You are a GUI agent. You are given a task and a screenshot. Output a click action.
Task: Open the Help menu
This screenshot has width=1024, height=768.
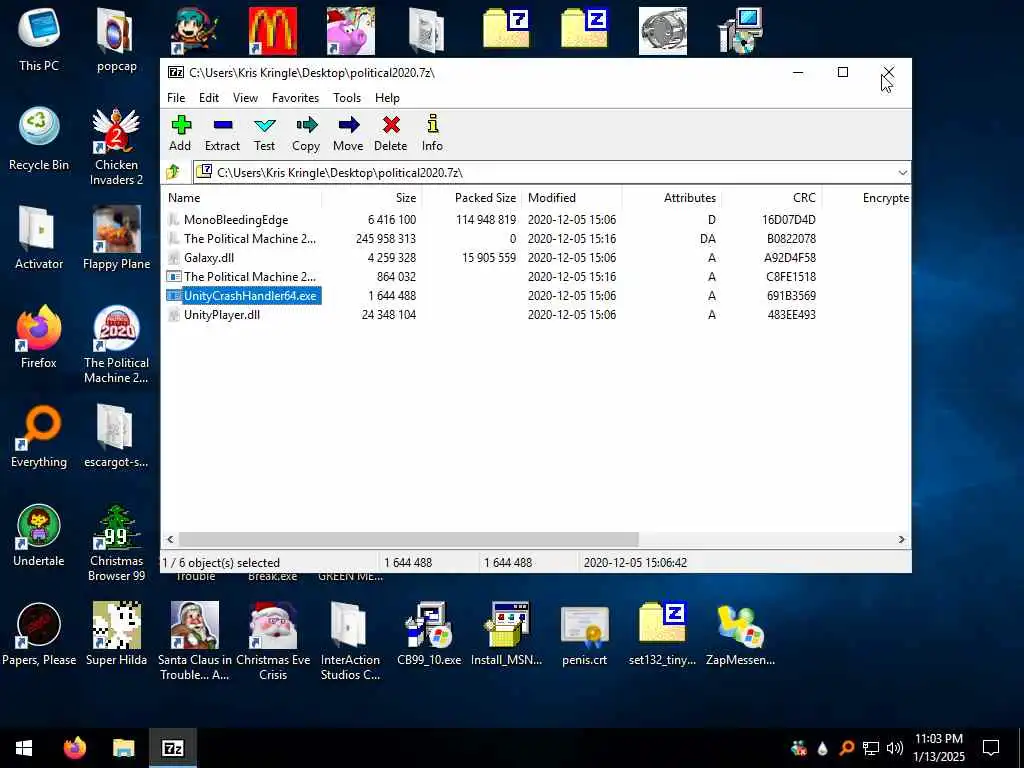[387, 98]
